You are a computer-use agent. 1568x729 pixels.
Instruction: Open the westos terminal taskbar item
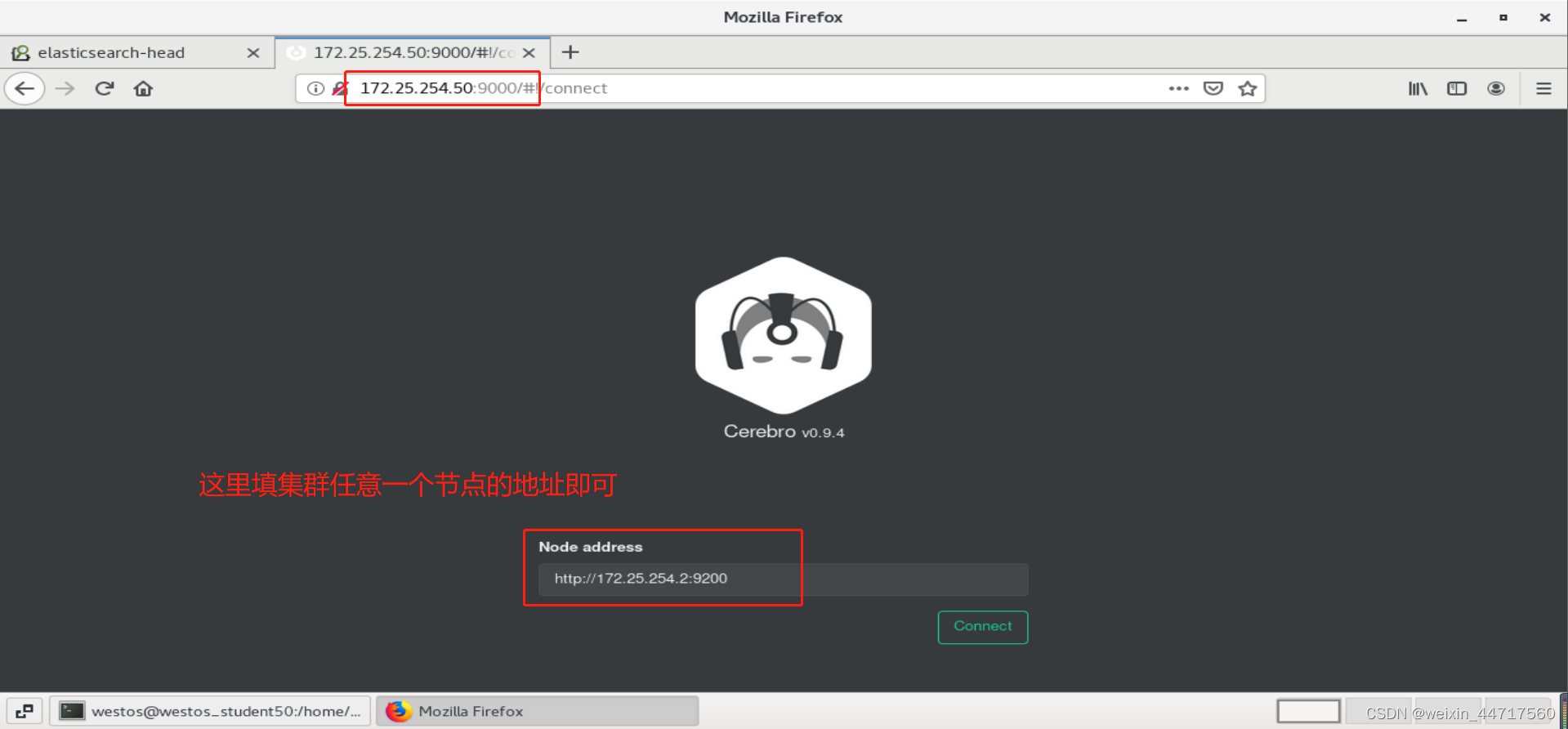point(210,711)
